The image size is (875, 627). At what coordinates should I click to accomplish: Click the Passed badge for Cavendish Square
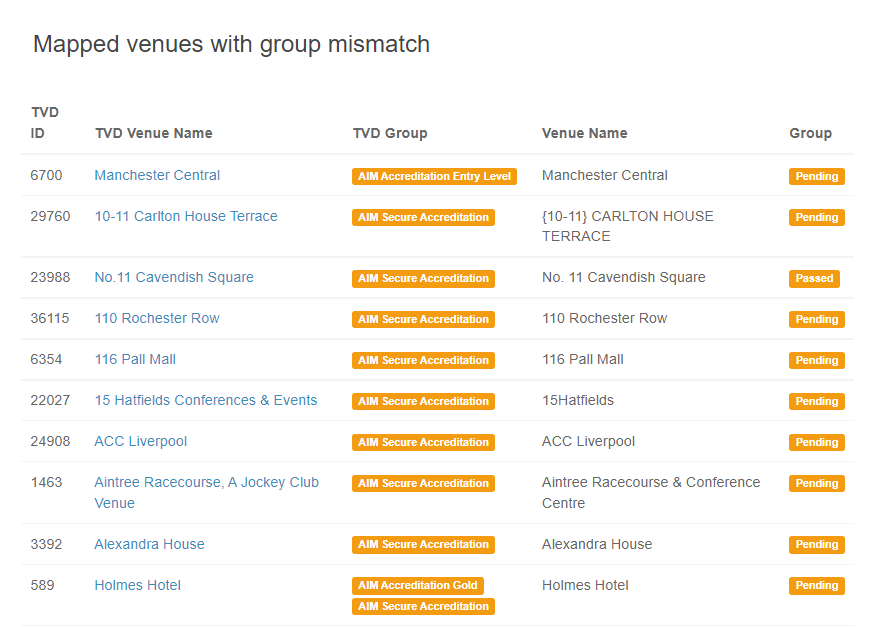(x=814, y=279)
